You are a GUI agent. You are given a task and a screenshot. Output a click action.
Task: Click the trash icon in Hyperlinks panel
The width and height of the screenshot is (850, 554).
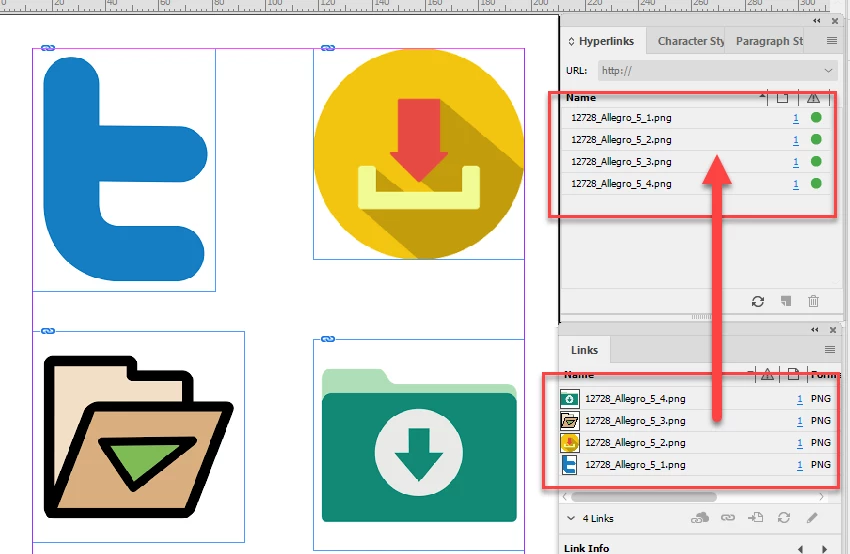pos(813,301)
